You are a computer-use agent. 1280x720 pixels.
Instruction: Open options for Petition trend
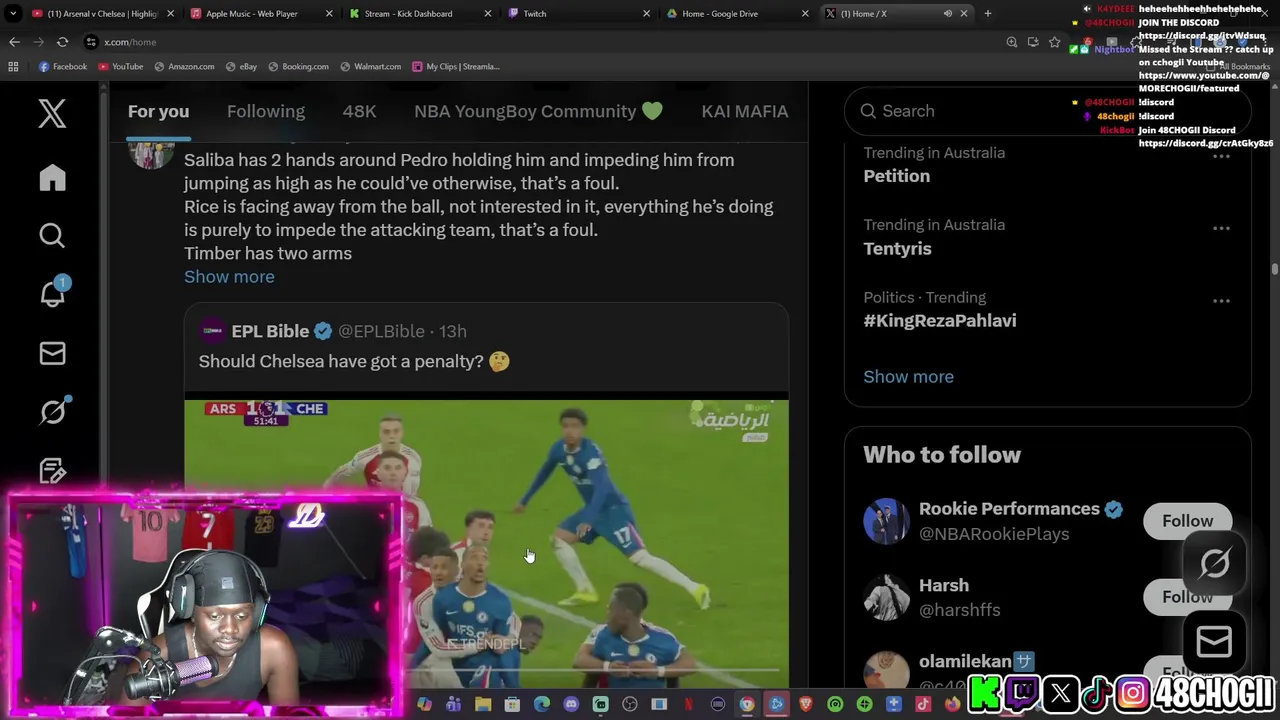[x=1221, y=156]
